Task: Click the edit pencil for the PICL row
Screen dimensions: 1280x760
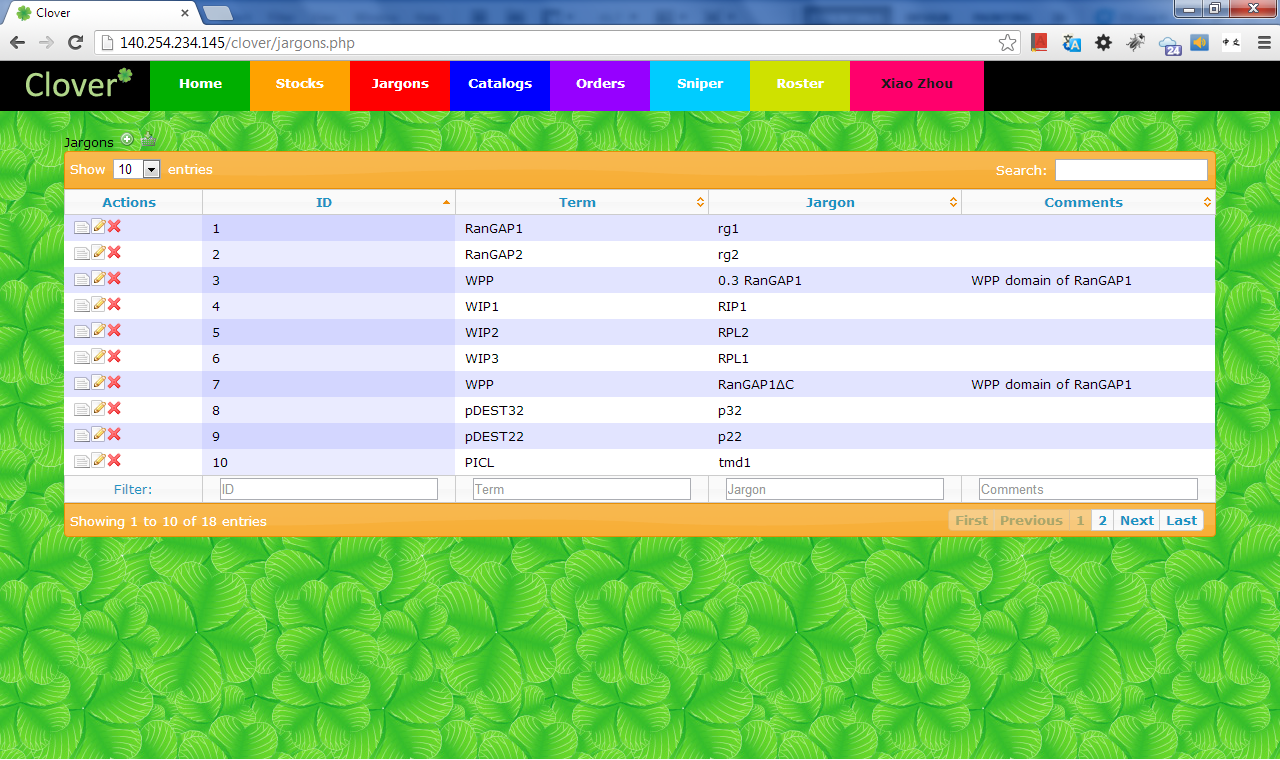Action: 97,460
